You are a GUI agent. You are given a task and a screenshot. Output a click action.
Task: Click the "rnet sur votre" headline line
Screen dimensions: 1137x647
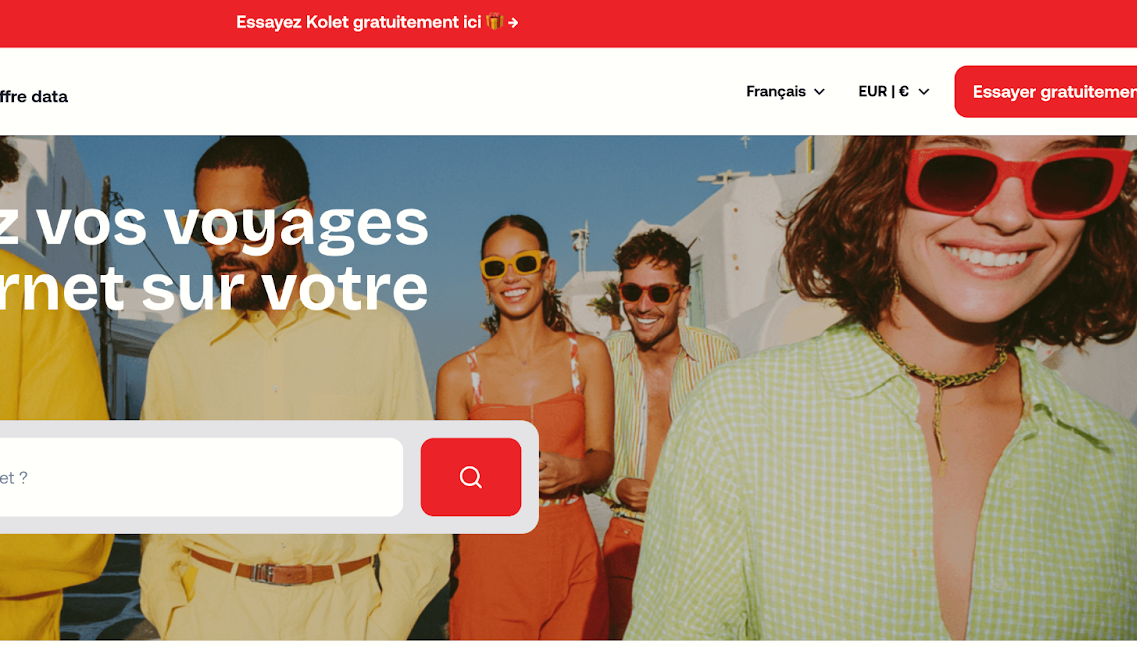(x=214, y=288)
